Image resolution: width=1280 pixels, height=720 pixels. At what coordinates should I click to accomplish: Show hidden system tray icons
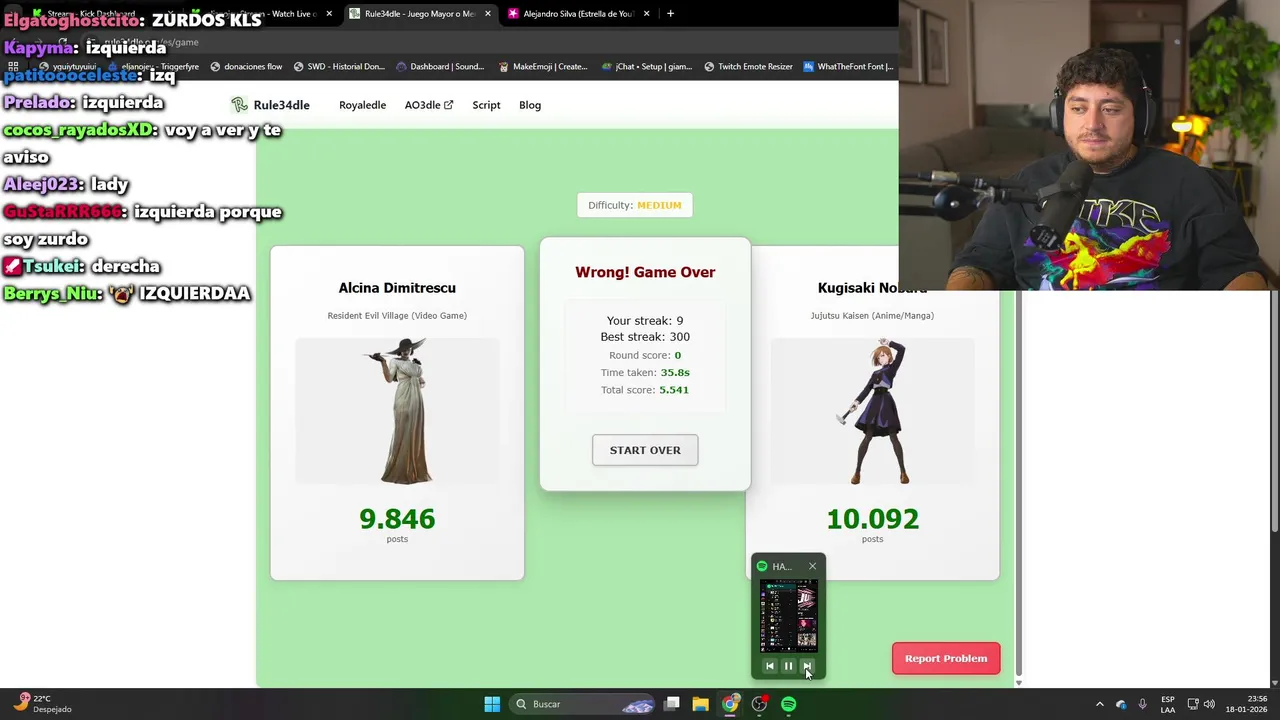(x=1100, y=704)
